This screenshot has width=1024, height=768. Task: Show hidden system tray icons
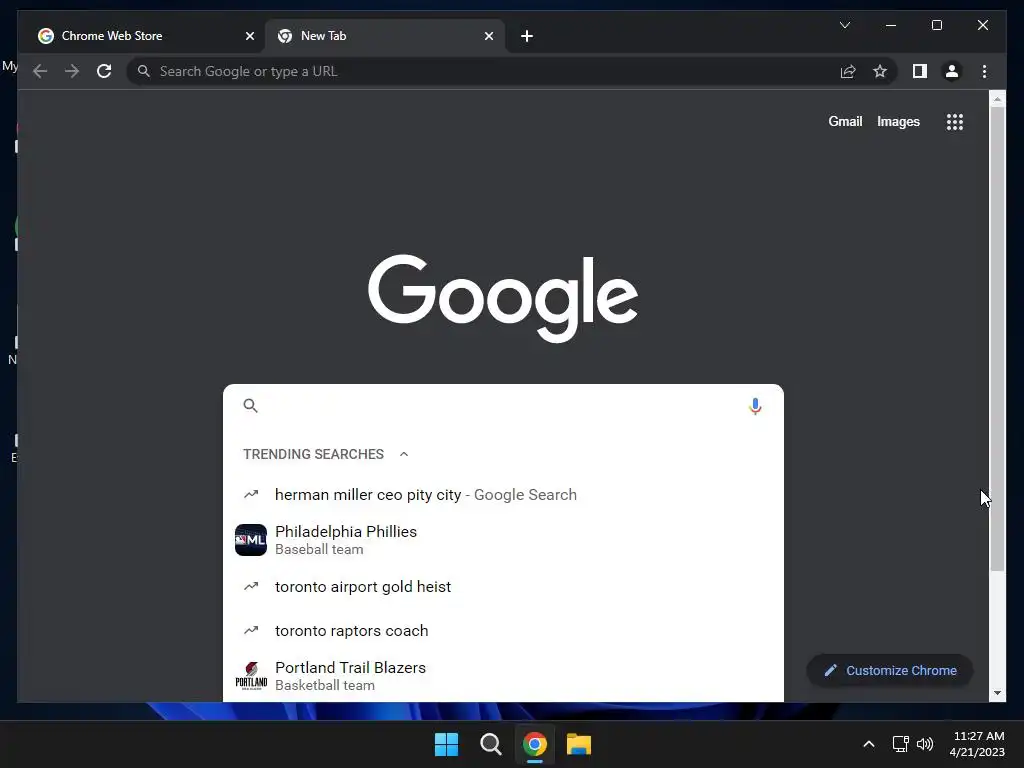(869, 744)
